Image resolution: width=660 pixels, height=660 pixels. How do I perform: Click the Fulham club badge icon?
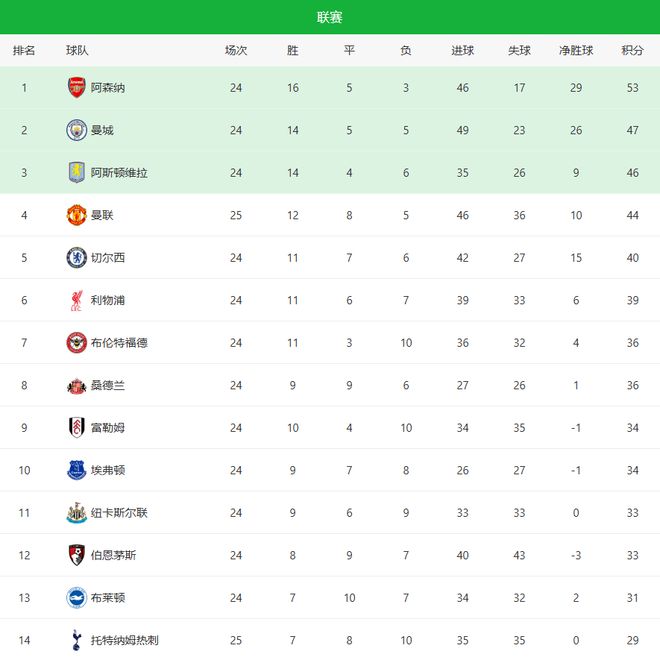pos(77,428)
